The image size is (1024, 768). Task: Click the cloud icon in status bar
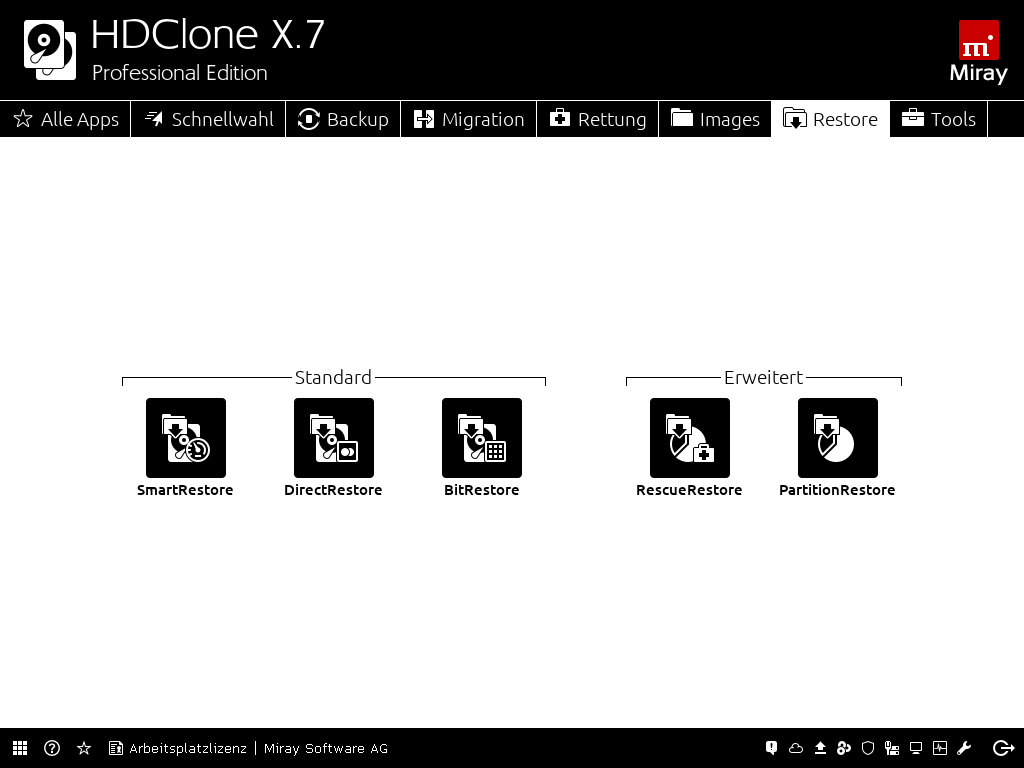pyautogui.click(x=796, y=748)
